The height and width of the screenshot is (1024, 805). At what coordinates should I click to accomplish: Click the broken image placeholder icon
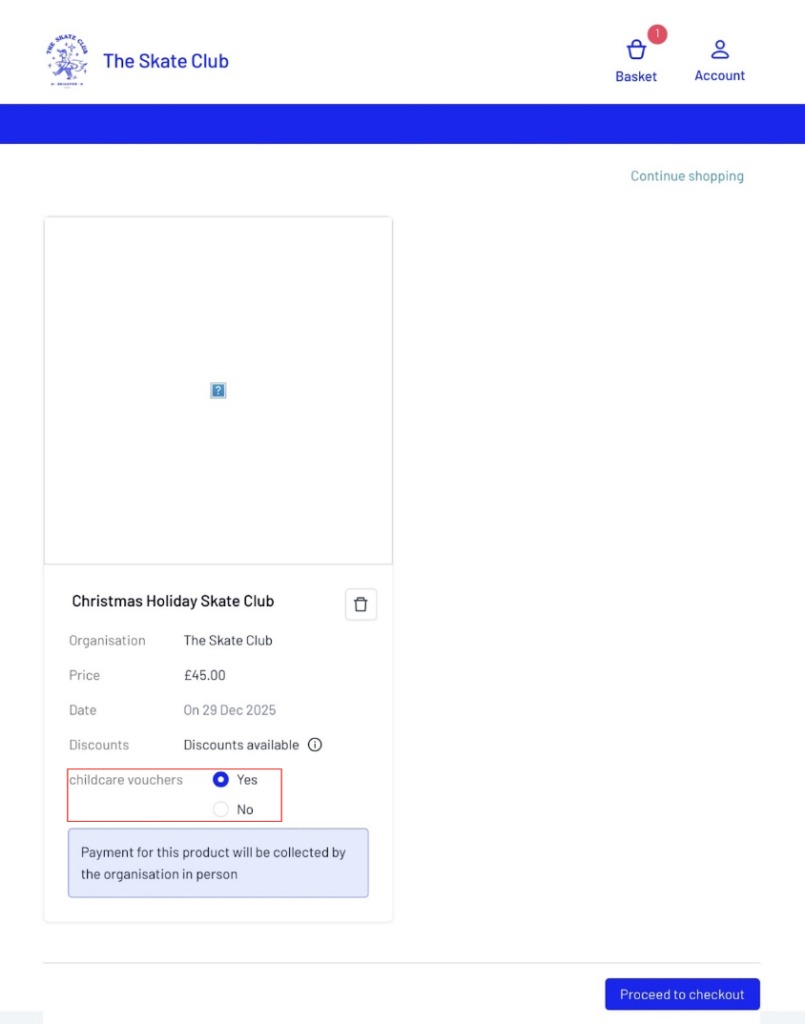218,390
